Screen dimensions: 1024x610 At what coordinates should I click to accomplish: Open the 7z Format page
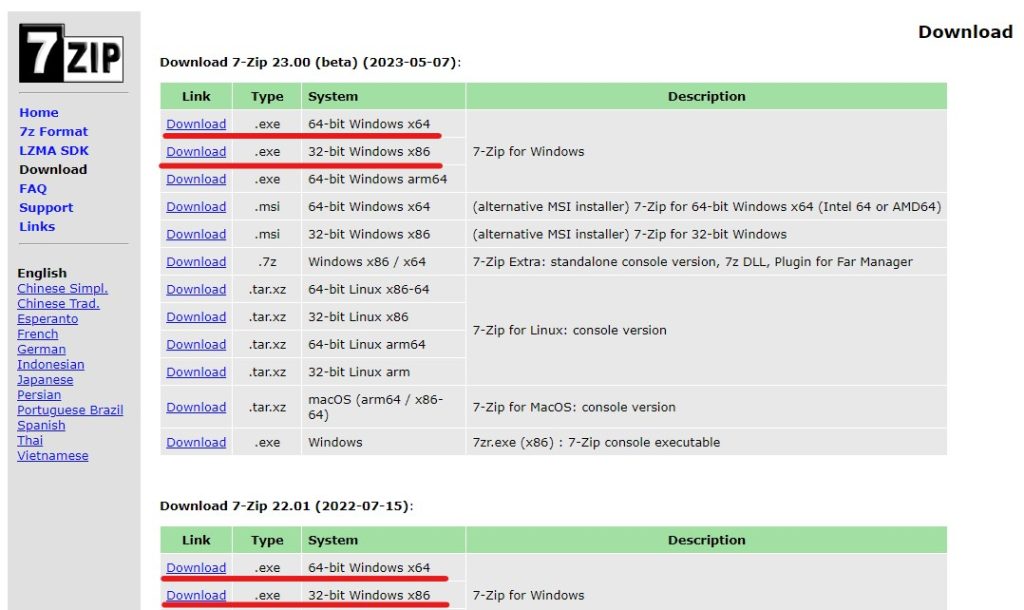coord(53,131)
